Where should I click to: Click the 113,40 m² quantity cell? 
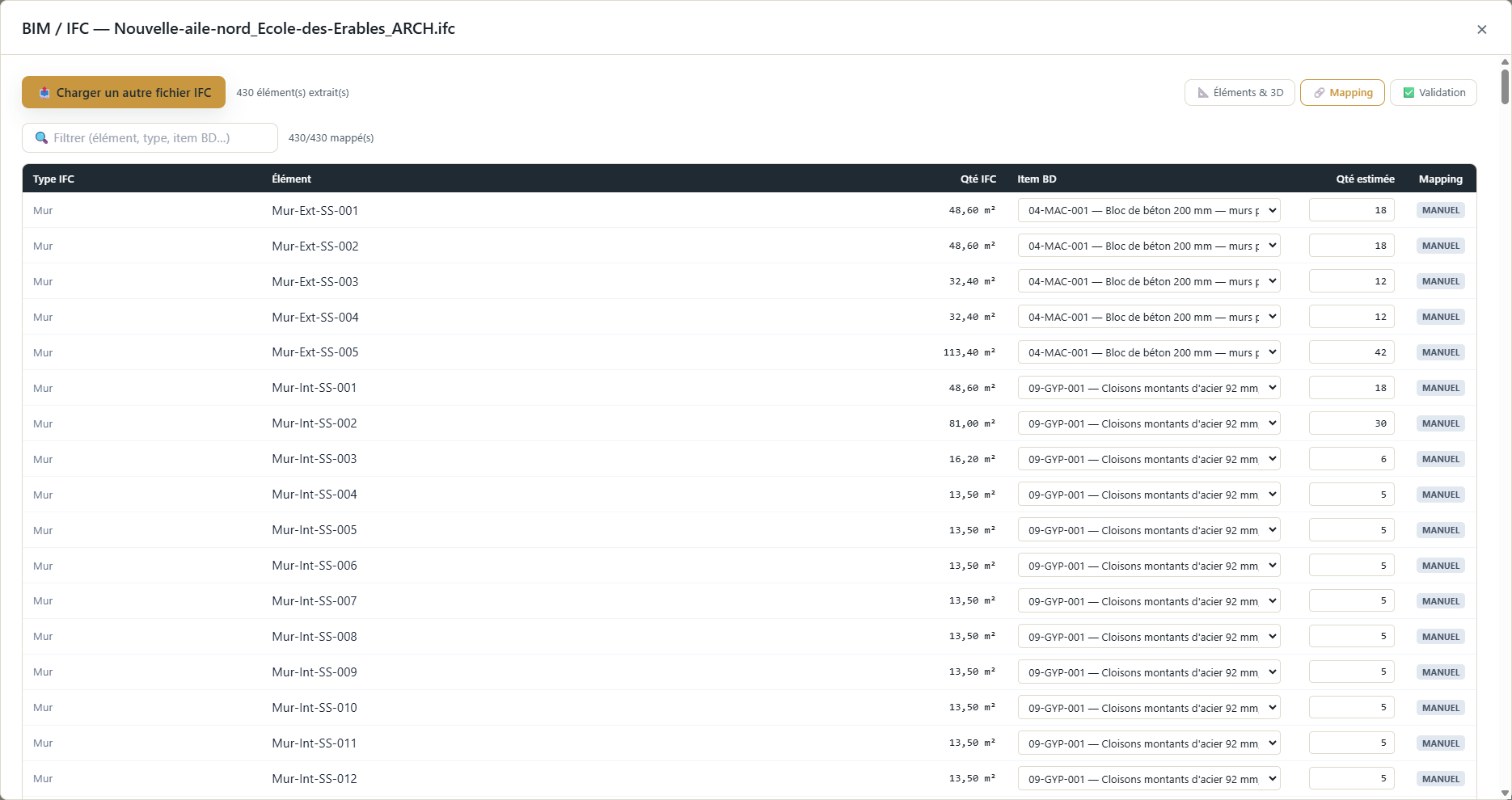coord(969,352)
